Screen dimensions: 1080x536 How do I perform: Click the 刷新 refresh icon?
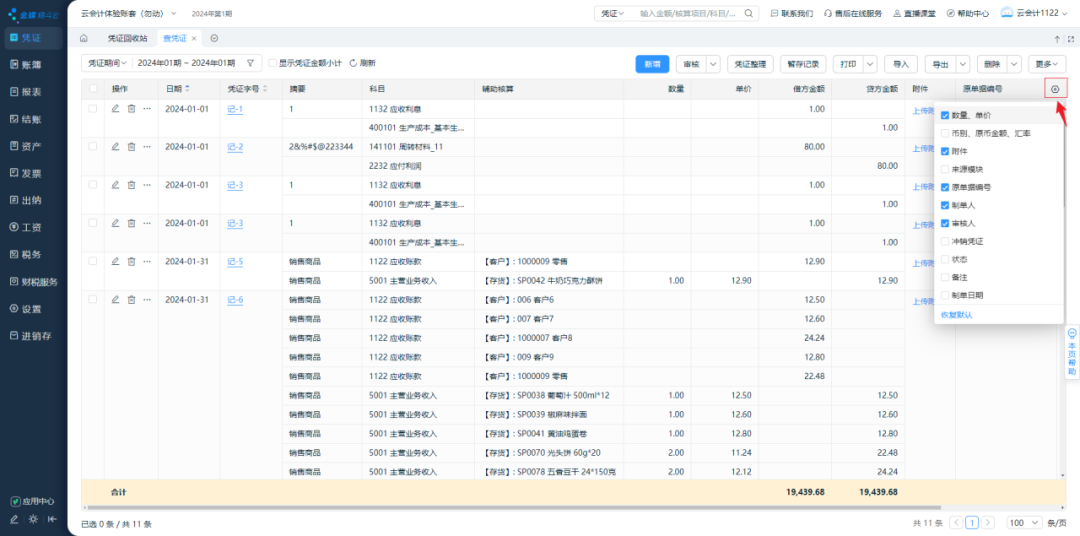[353, 63]
